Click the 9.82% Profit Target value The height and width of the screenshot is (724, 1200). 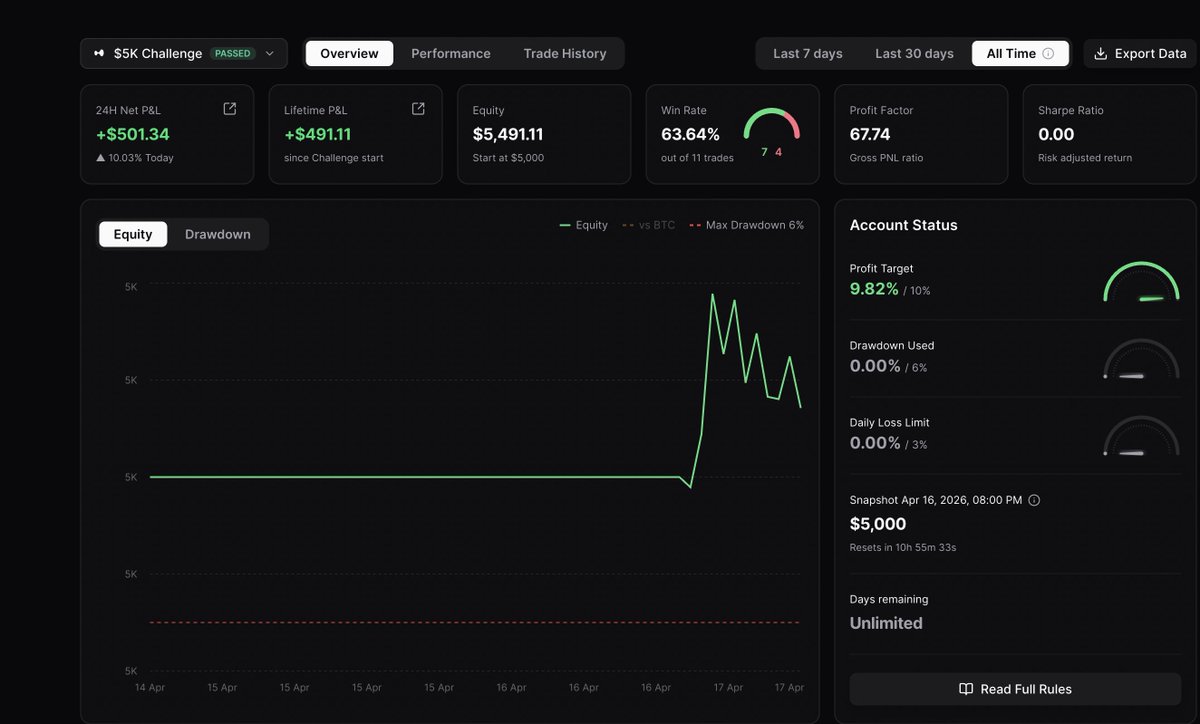click(x=874, y=289)
